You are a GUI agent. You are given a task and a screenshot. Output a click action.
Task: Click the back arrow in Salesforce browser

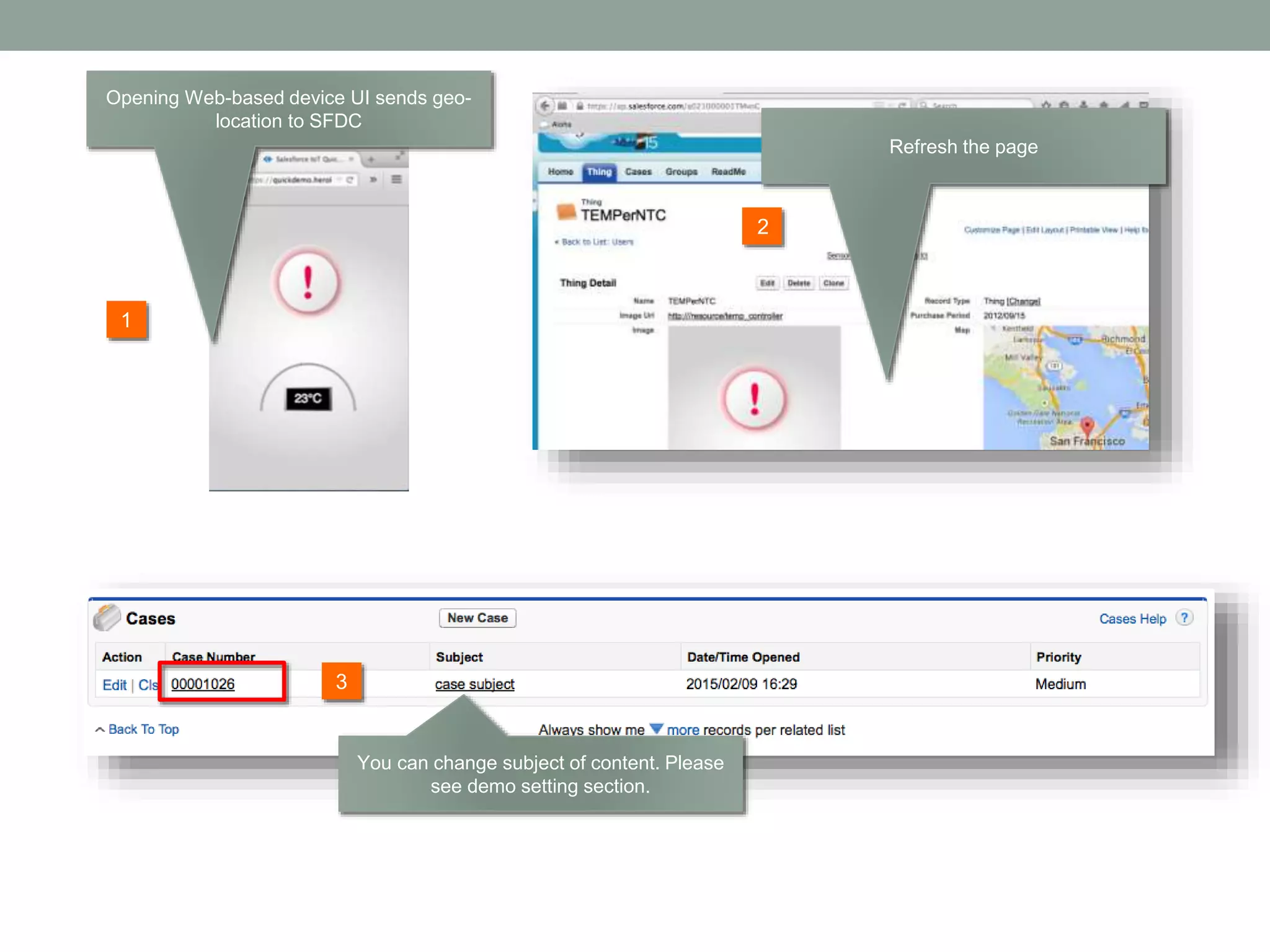[544, 105]
